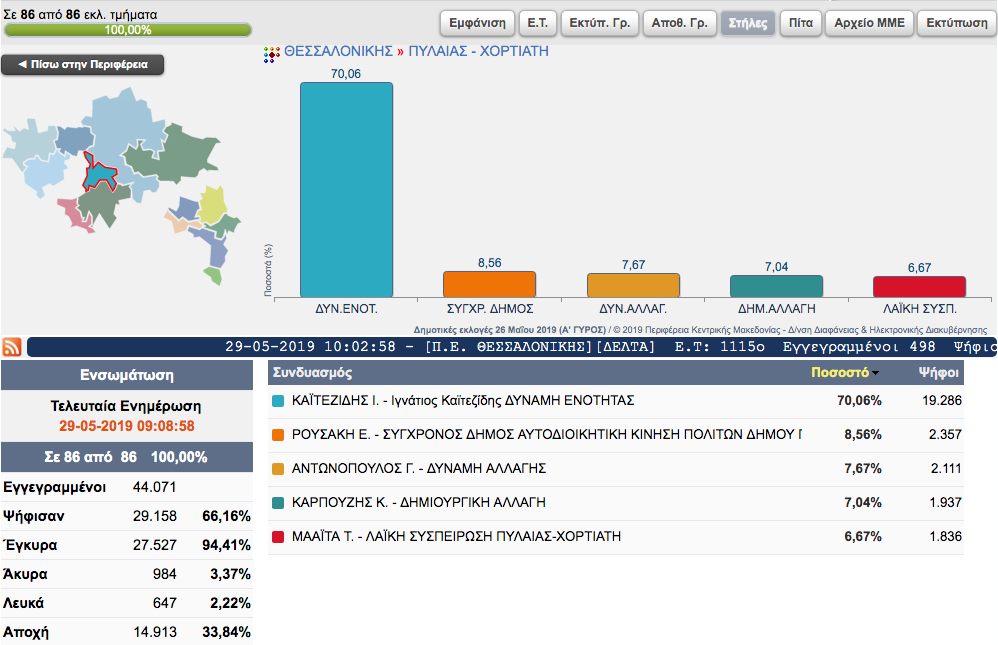Viewport: 998px width, 645px height.
Task: Click the yellow ΔΥΝ.ΑΛΛΑΓ. bar
Action: coord(633,285)
